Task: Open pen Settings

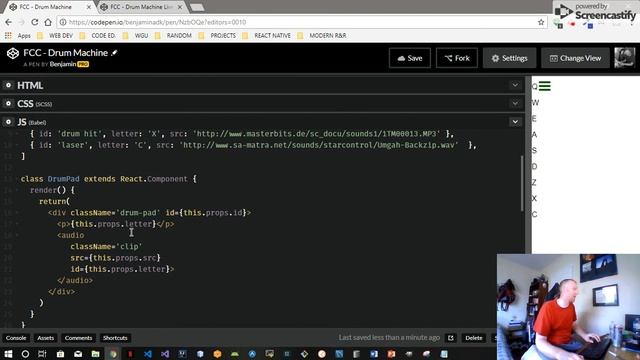Action: coord(509,58)
